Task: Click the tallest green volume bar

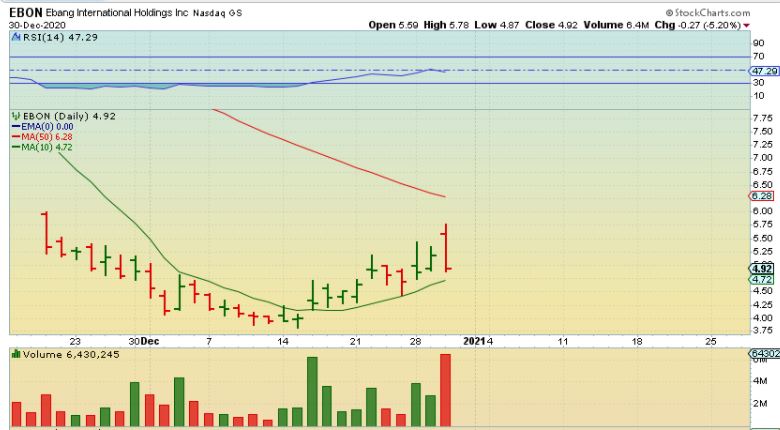Action: click(x=312, y=392)
